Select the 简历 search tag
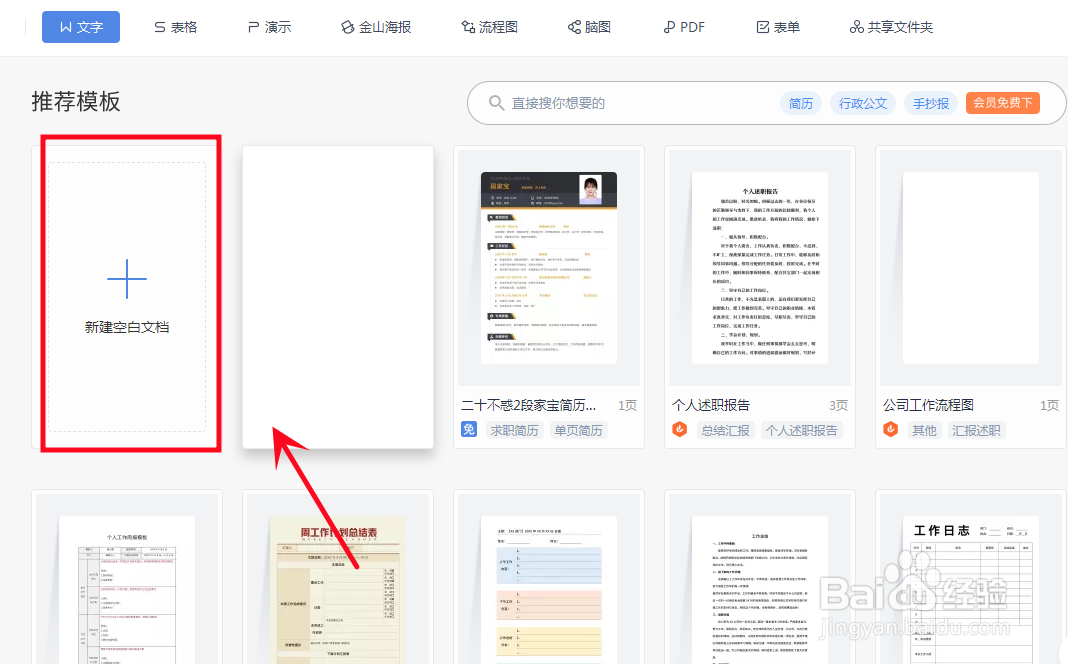 coord(801,104)
